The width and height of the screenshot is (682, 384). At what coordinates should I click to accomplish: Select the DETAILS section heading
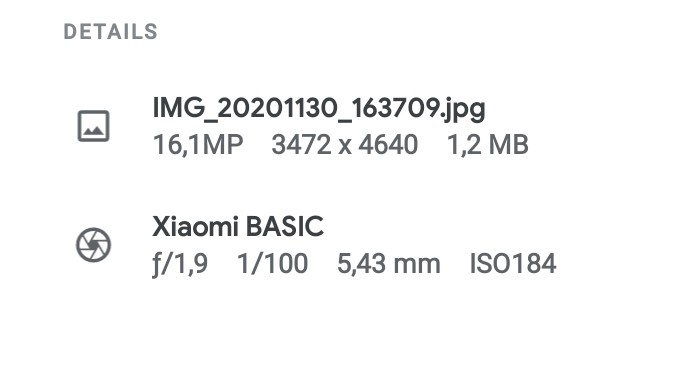point(110,32)
